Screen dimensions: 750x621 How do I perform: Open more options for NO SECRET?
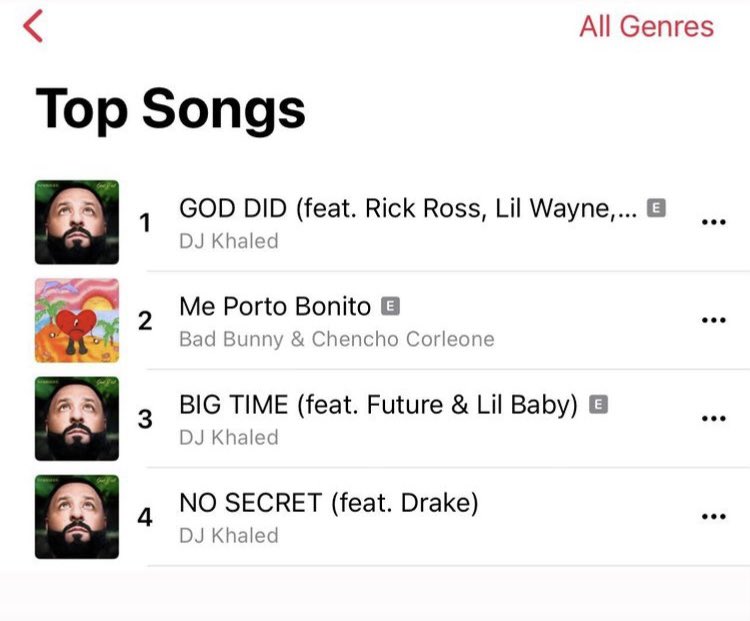pyautogui.click(x=713, y=516)
